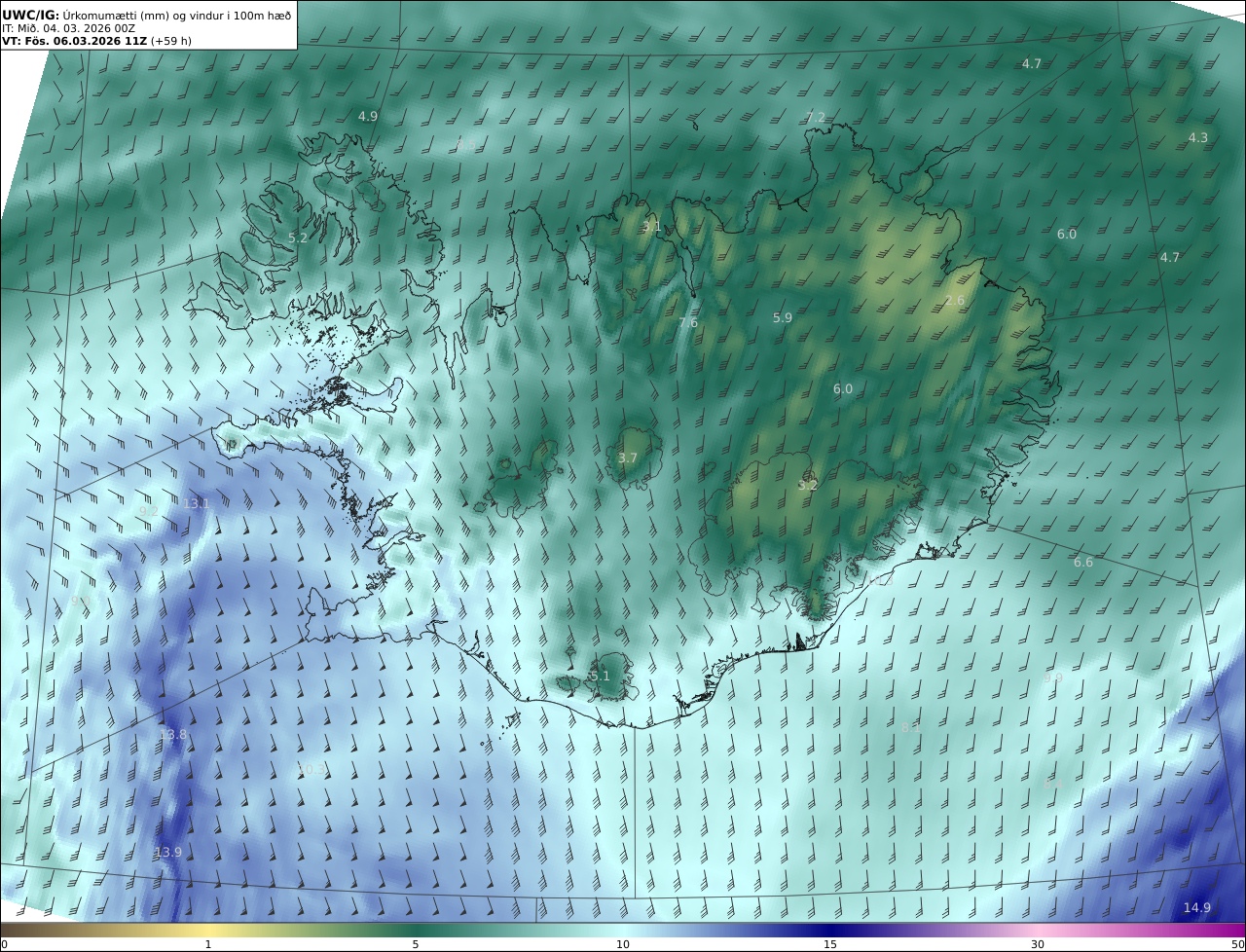
Task: Click the colorbar tick label 30
Action: click(1038, 944)
